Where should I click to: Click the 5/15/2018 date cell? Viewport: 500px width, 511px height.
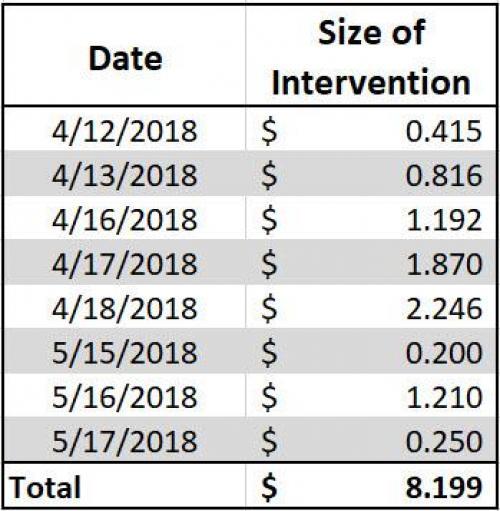coord(125,351)
